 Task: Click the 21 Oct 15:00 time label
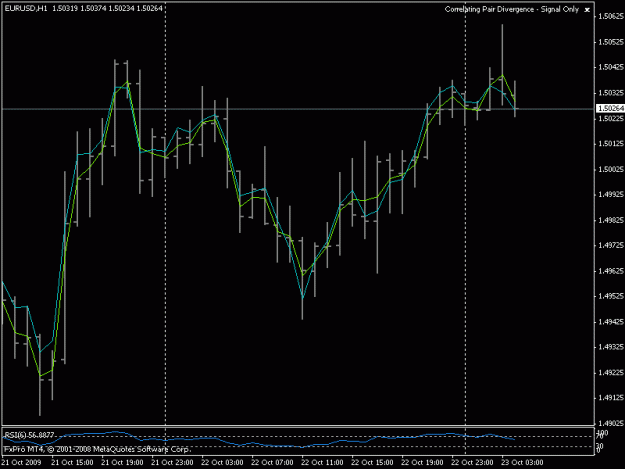[x=72, y=462]
